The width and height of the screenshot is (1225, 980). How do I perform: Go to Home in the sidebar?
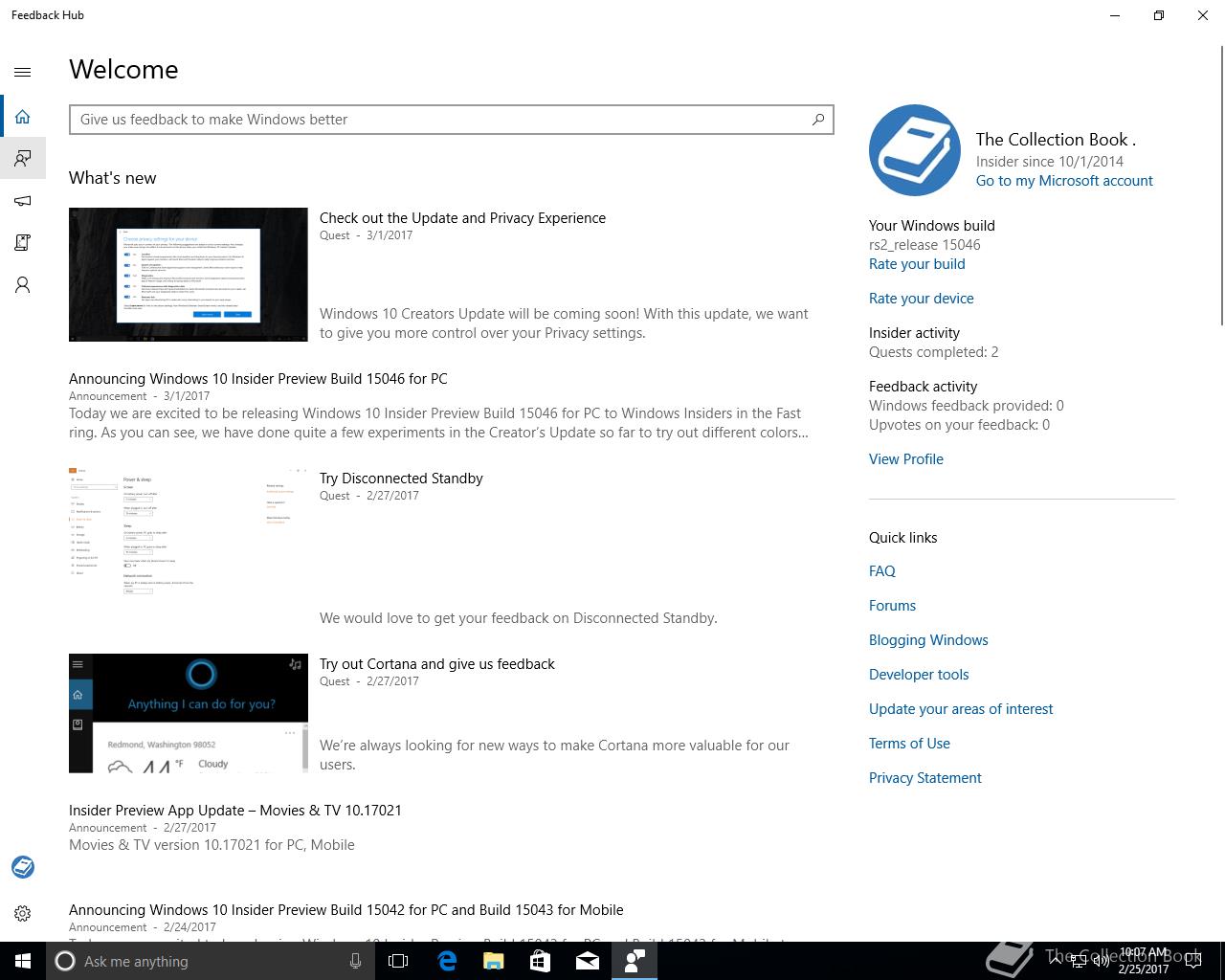tap(23, 117)
